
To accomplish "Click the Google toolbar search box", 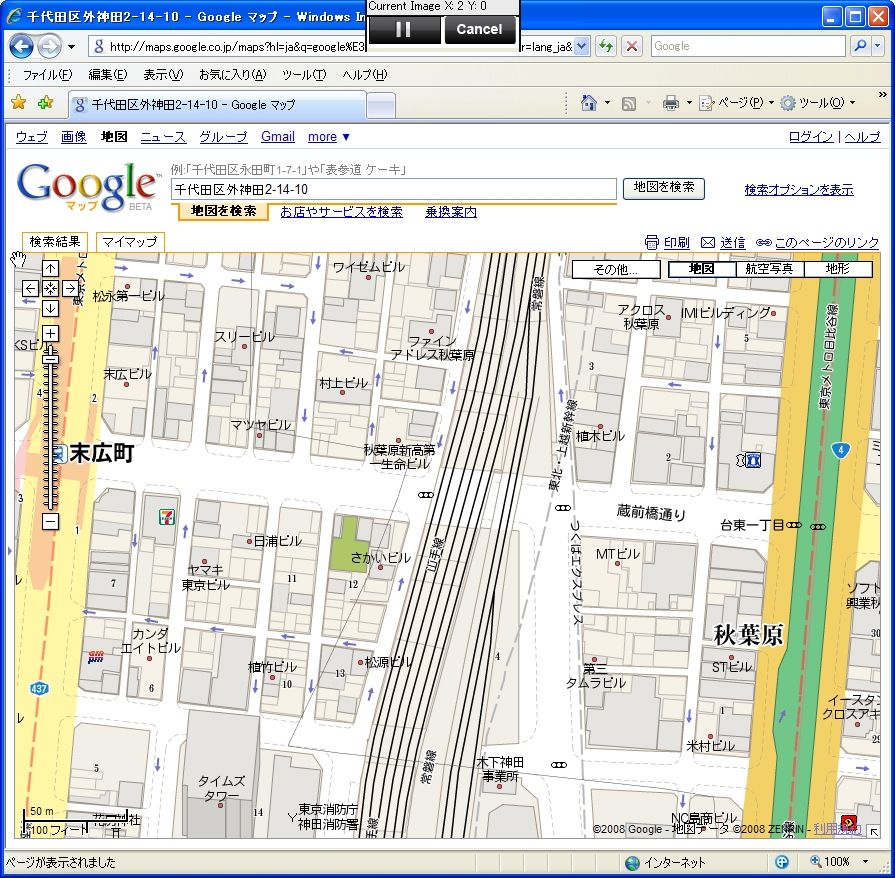I will [748, 46].
